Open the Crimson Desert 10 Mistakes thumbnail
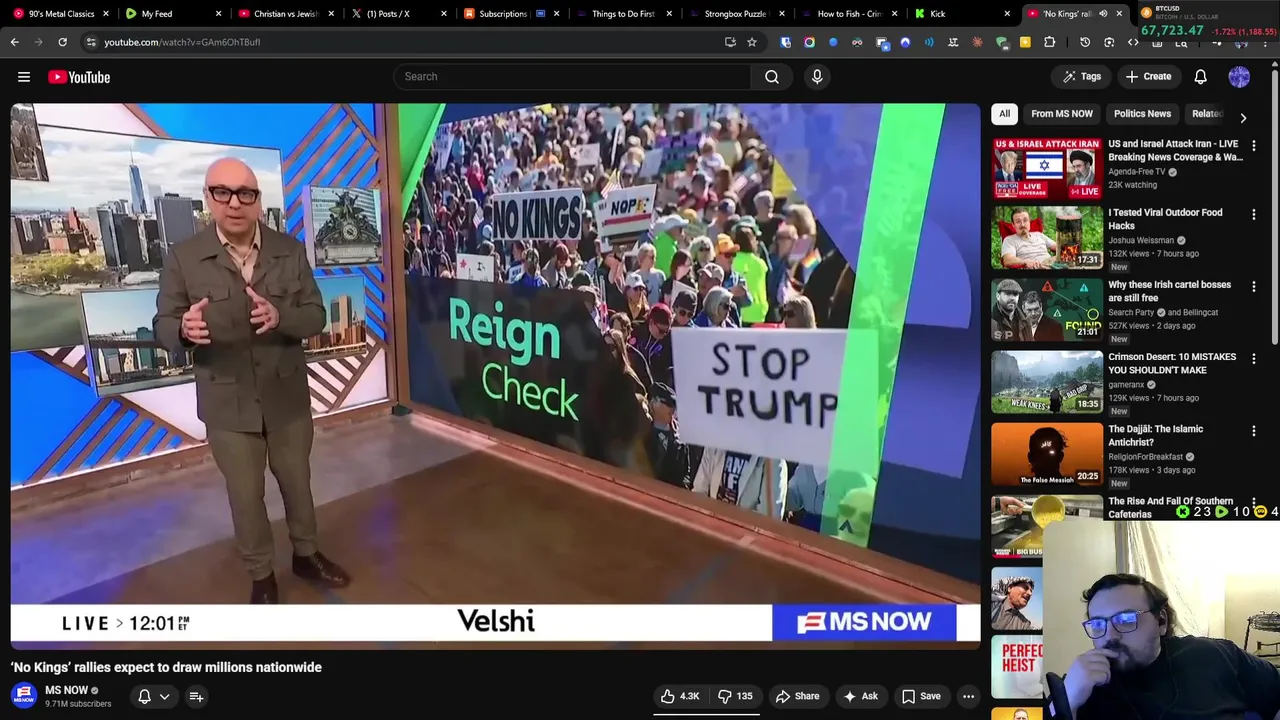This screenshot has width=1280, height=720. click(x=1047, y=382)
